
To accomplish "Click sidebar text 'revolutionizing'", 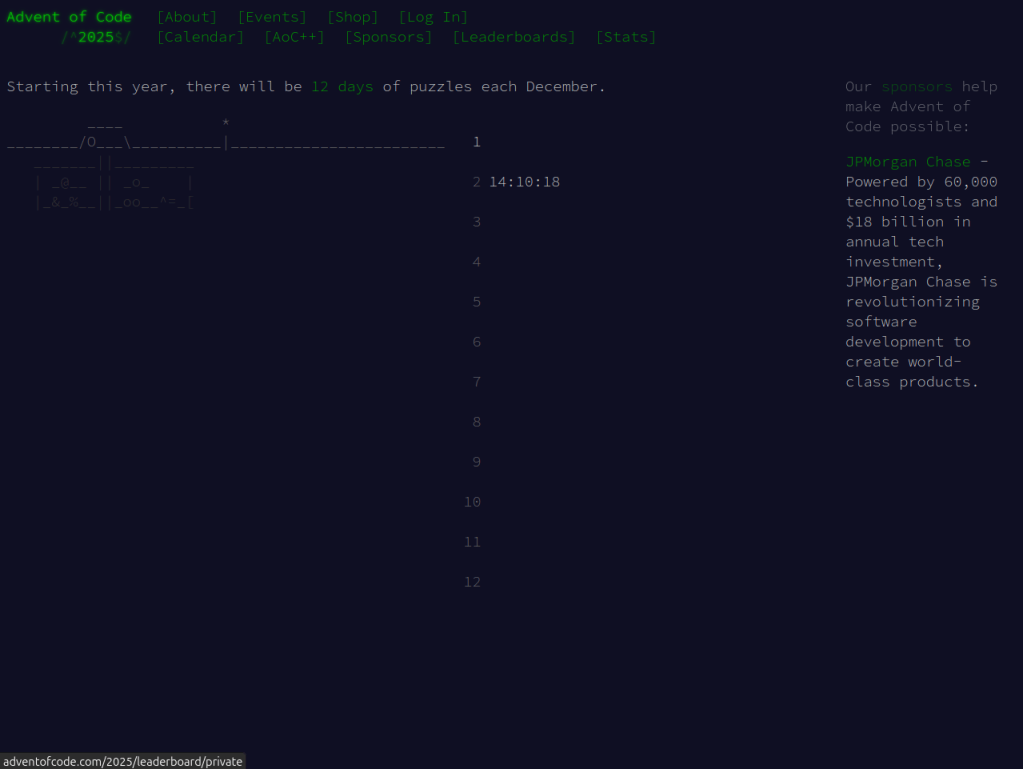I will [x=912, y=302].
